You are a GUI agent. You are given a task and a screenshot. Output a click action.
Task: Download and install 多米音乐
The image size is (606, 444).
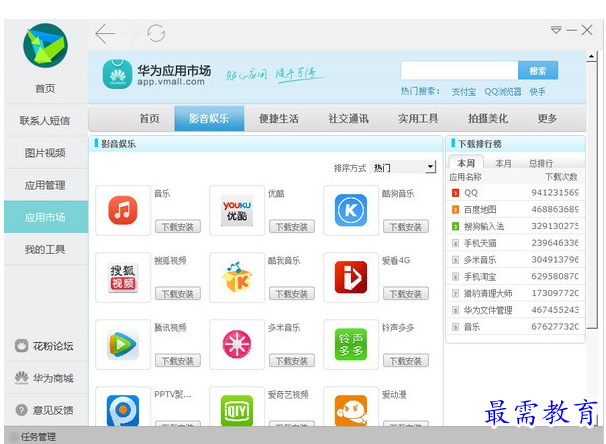[292, 361]
